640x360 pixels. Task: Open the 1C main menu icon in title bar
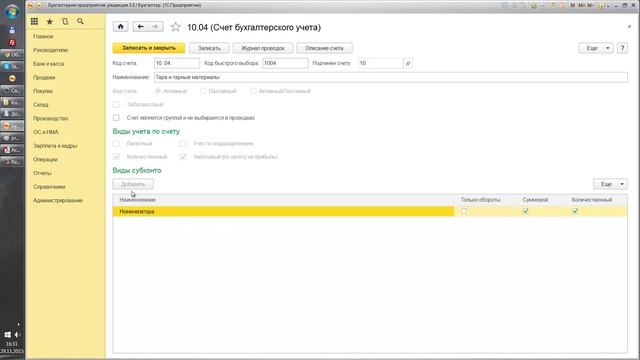30,5
